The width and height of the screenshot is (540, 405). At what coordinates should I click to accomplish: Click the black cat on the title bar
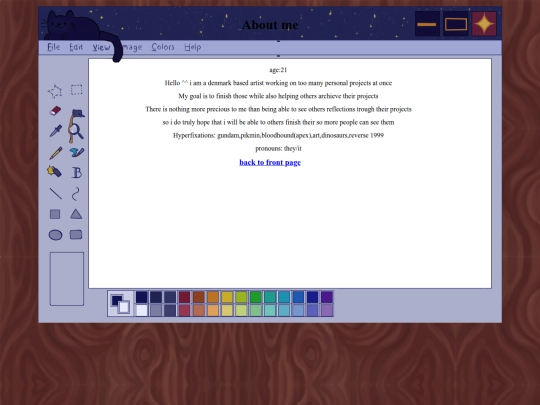click(74, 26)
